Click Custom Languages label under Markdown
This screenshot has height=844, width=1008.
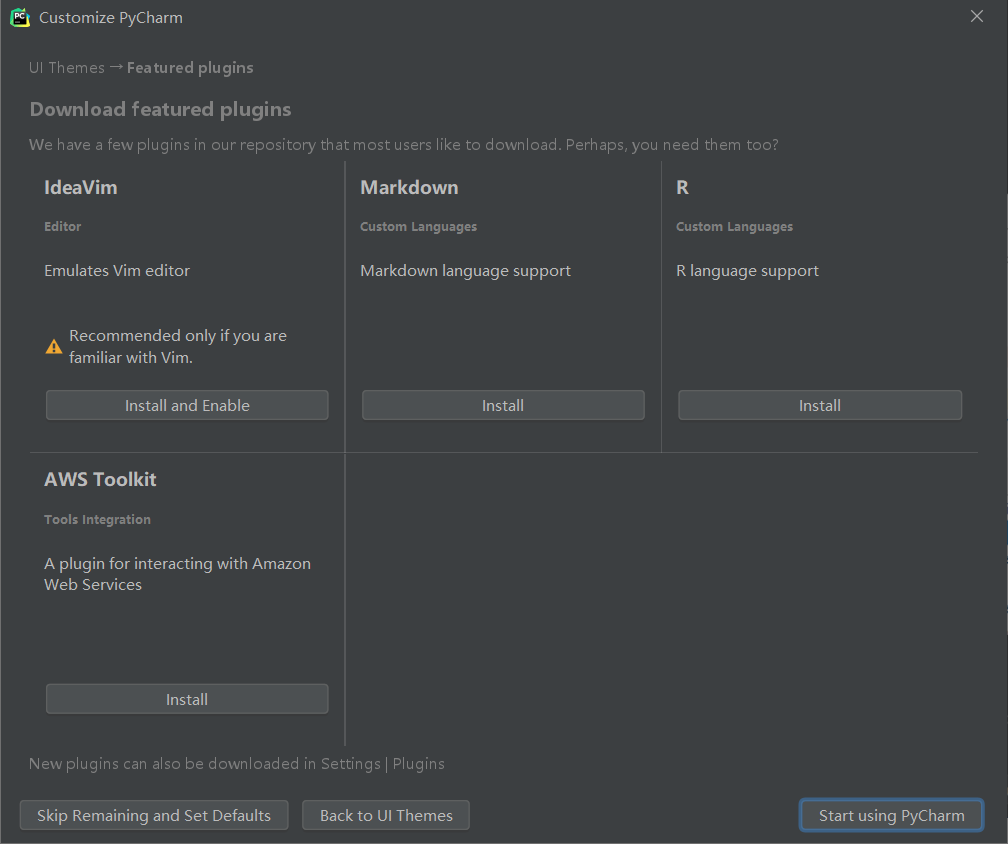coord(418,227)
